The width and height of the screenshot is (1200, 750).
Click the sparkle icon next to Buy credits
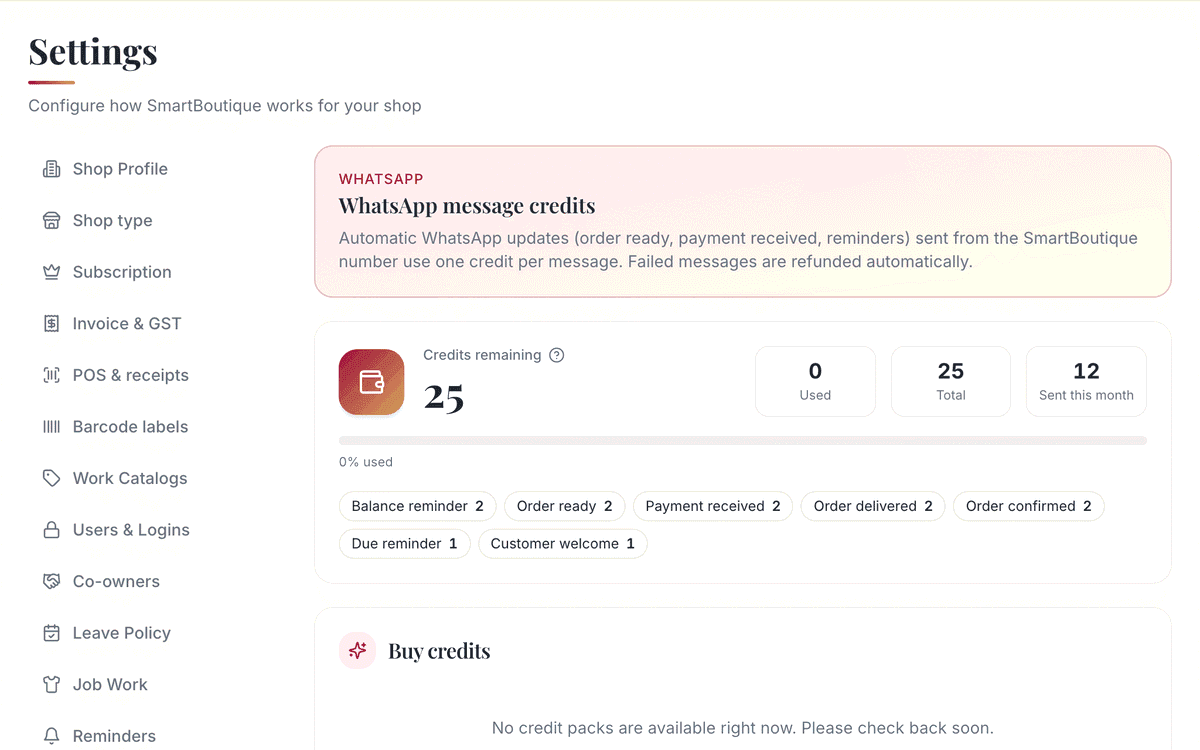(x=357, y=651)
